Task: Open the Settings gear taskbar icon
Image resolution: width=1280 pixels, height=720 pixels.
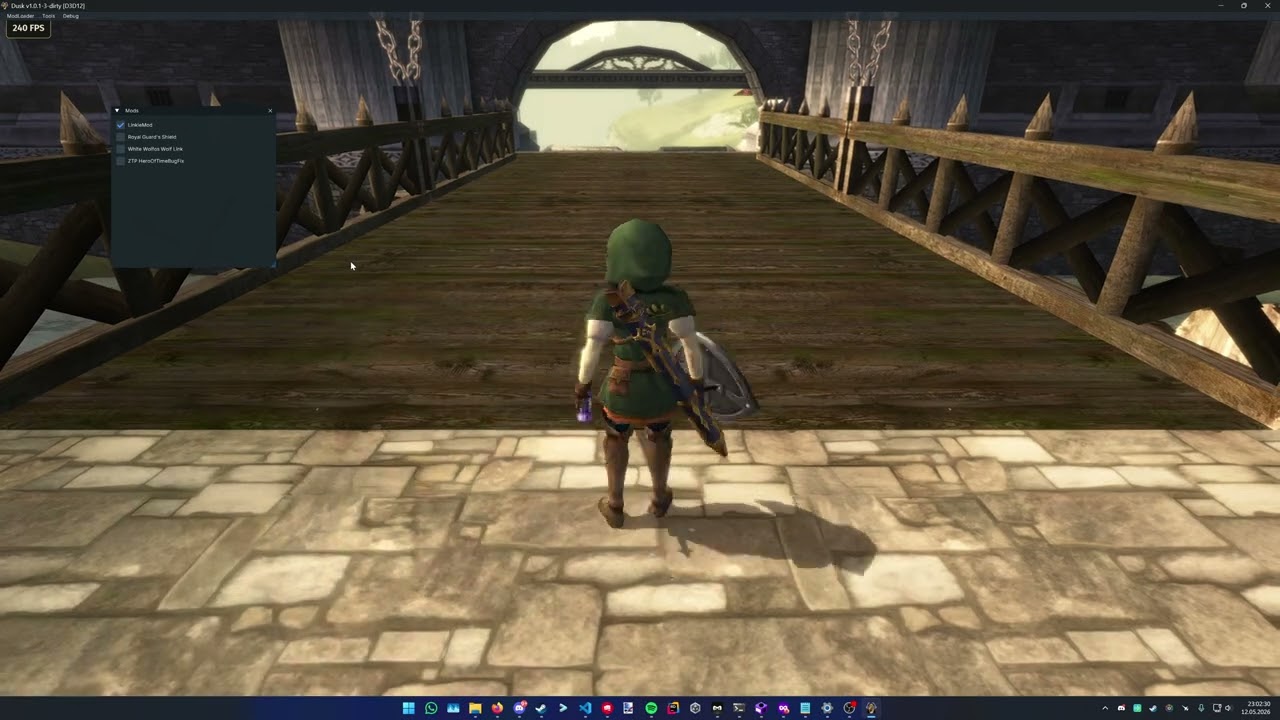Action: coord(827,708)
